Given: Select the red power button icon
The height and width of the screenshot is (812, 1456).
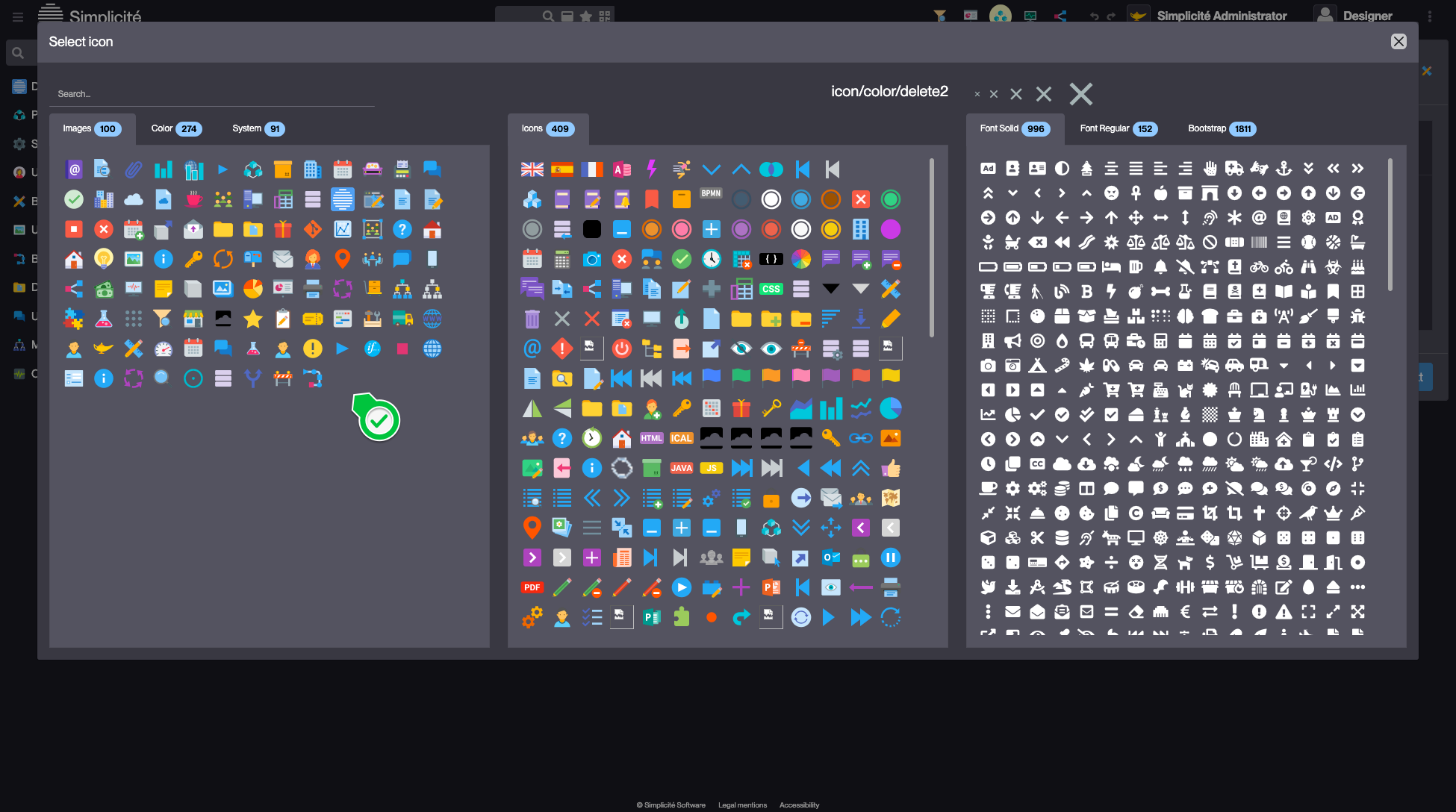Looking at the screenshot, I should tap(622, 349).
